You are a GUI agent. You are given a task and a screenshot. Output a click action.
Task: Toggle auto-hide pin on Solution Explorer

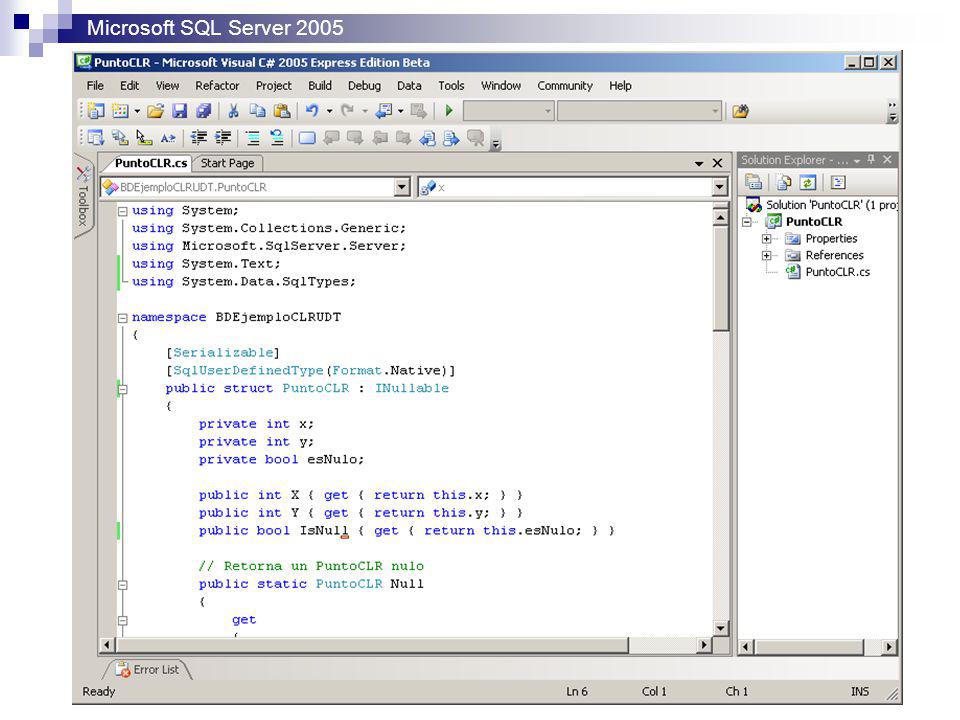tap(871, 159)
